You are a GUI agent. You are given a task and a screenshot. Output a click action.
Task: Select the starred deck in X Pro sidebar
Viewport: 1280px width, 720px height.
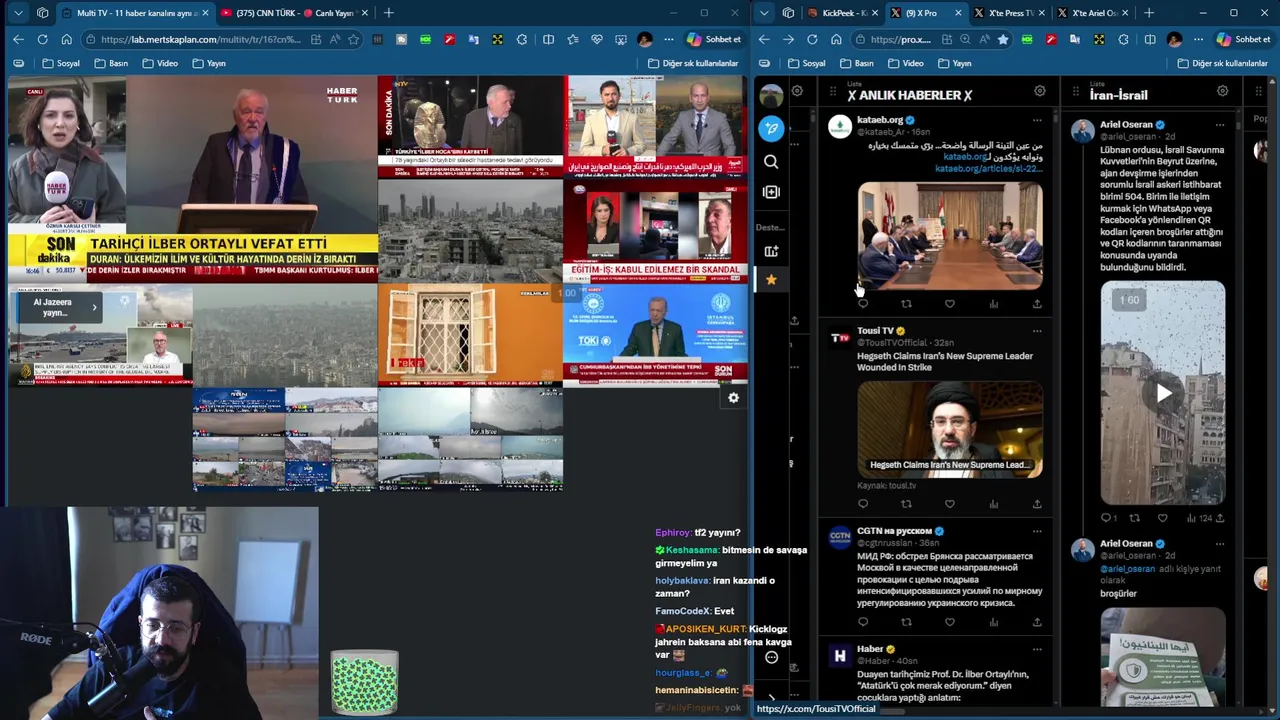pos(771,280)
